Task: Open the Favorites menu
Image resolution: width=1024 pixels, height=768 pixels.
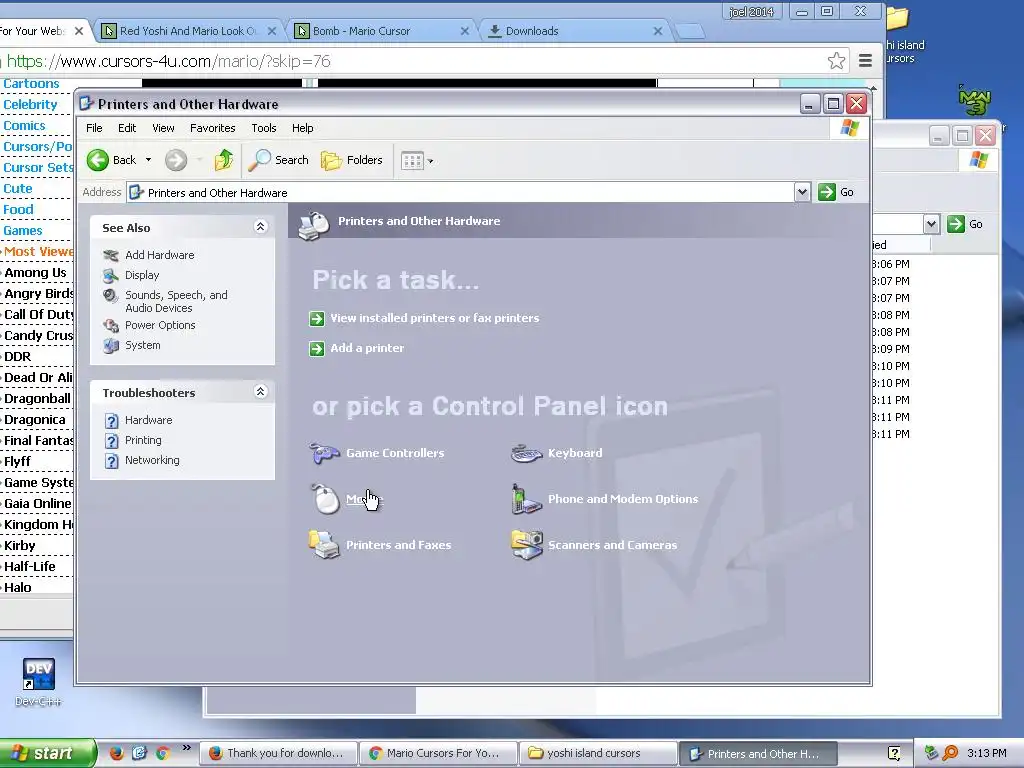Action: (212, 128)
